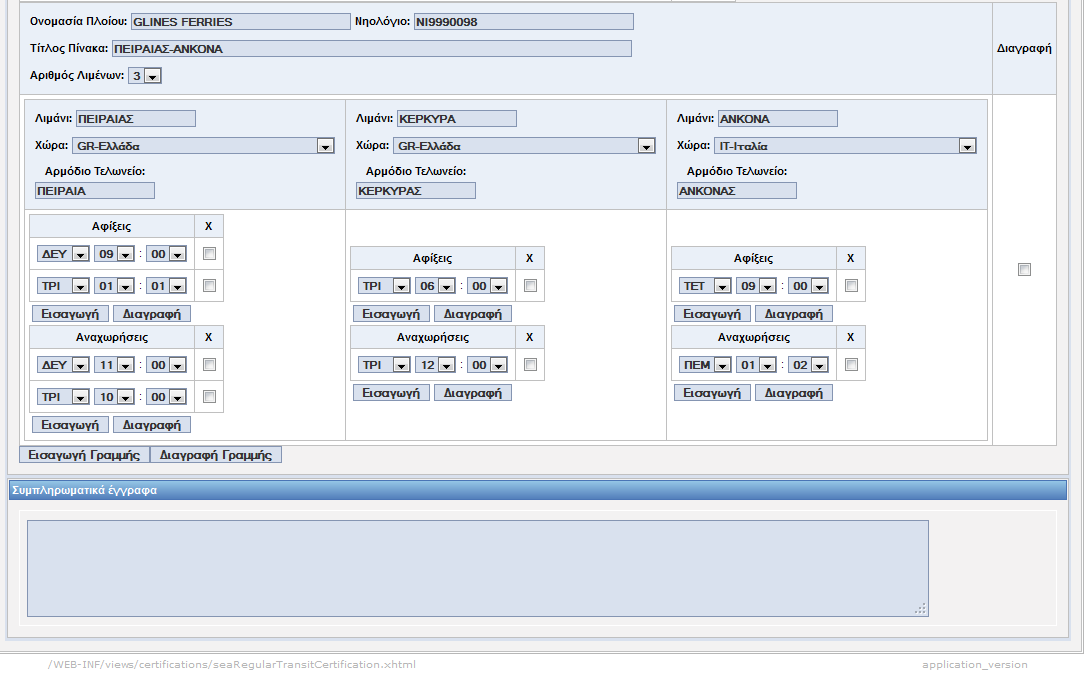Check X for ΚΕΡΚΥΡΑ departure ΤΡΙ 12:00
The width and height of the screenshot is (1088, 680).
(x=530, y=364)
